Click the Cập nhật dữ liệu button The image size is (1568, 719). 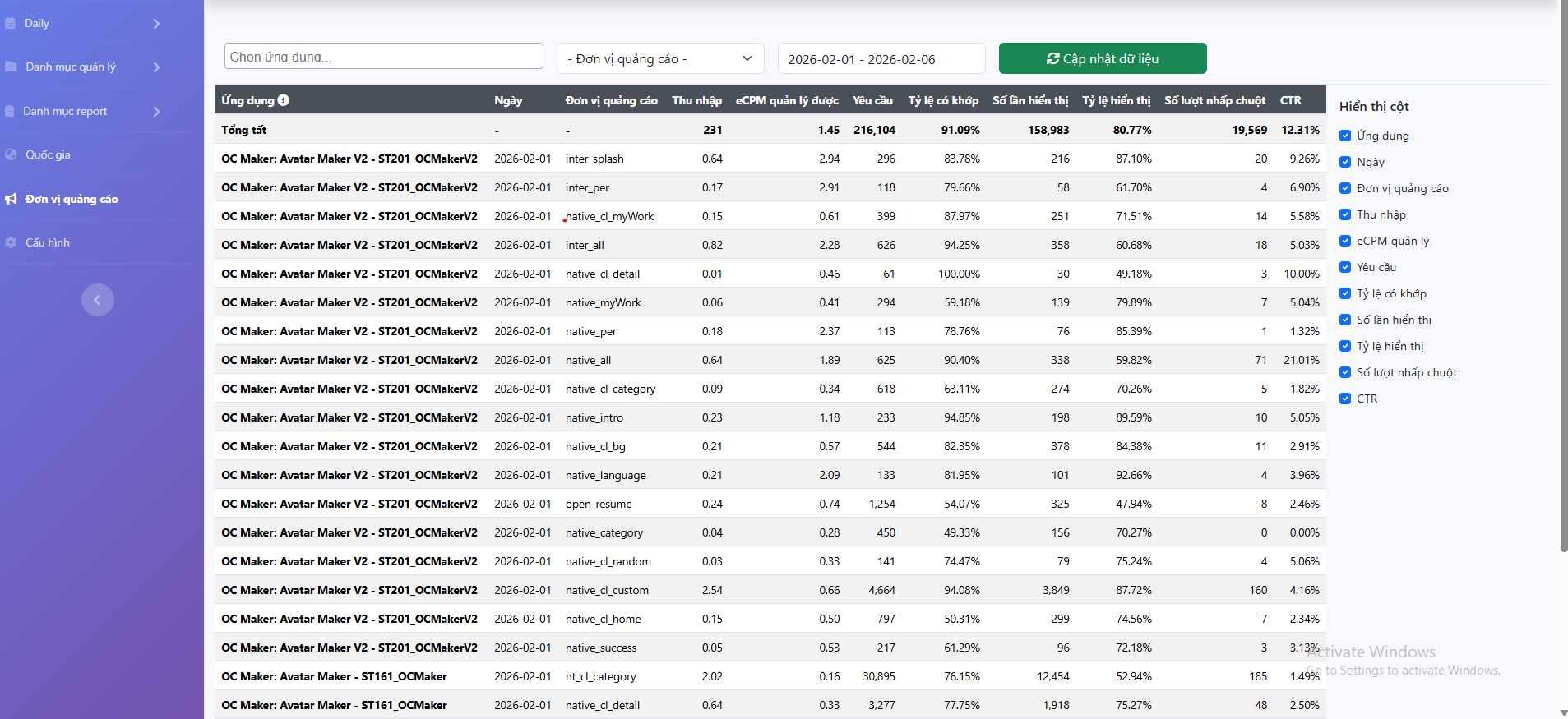pyautogui.click(x=1102, y=58)
